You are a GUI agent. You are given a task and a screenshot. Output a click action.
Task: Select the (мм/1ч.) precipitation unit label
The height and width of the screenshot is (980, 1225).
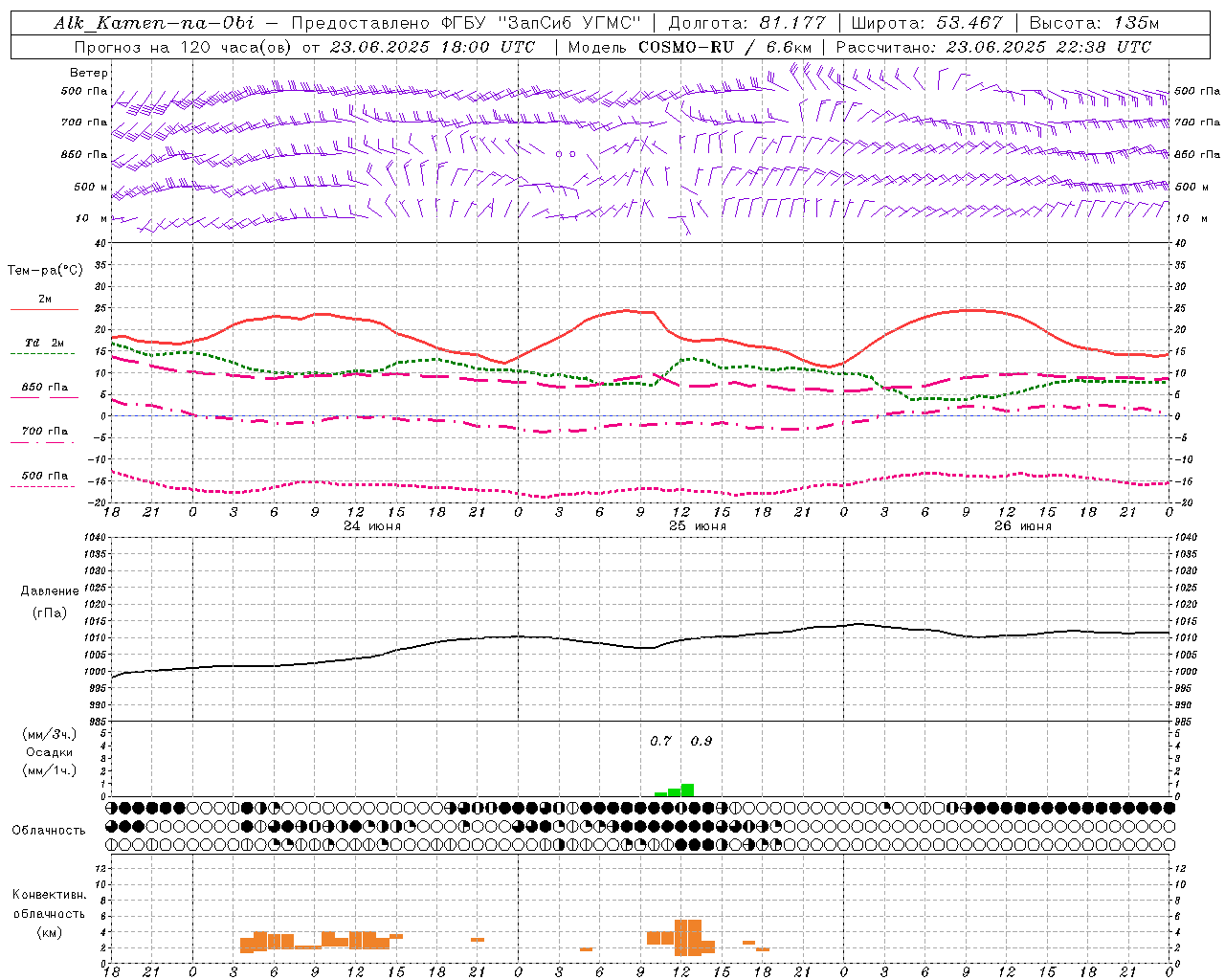click(x=50, y=770)
